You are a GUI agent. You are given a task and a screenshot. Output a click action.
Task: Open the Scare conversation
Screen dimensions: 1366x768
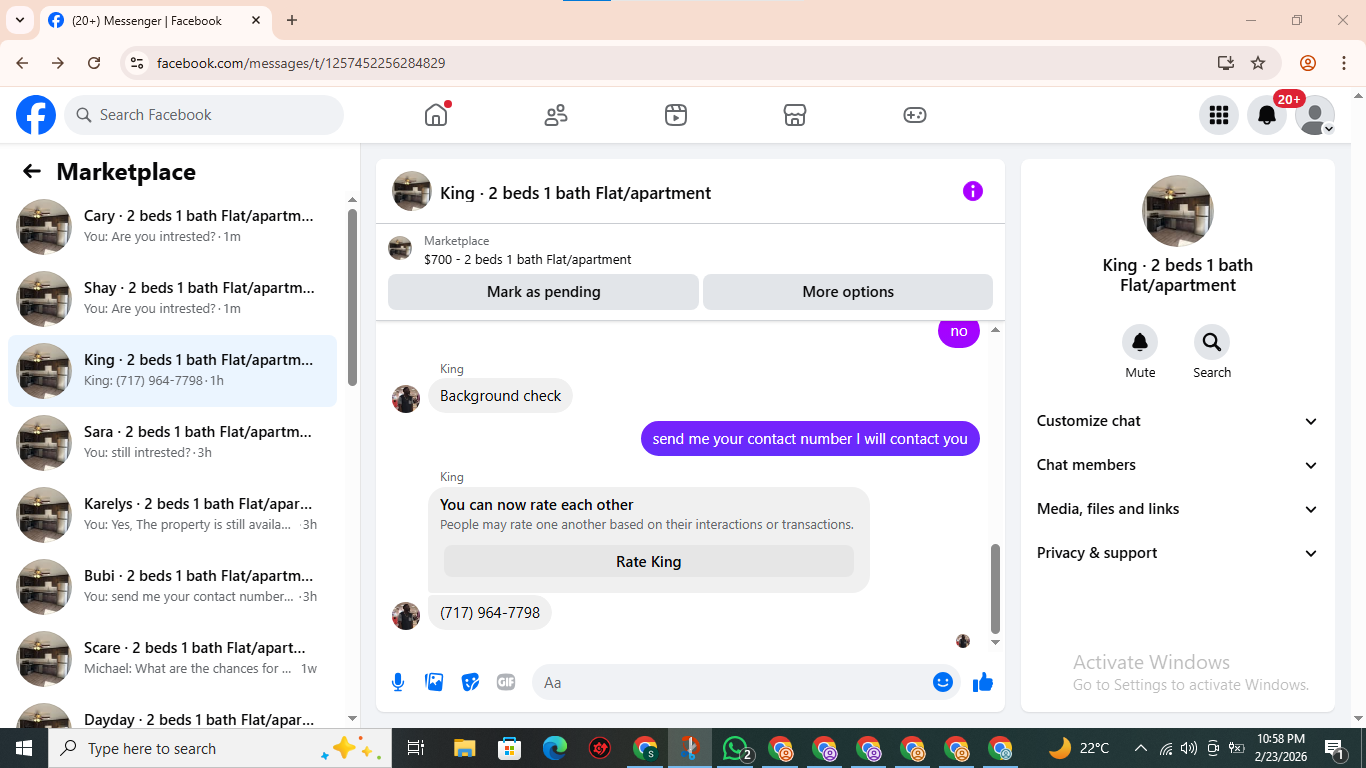172,659
